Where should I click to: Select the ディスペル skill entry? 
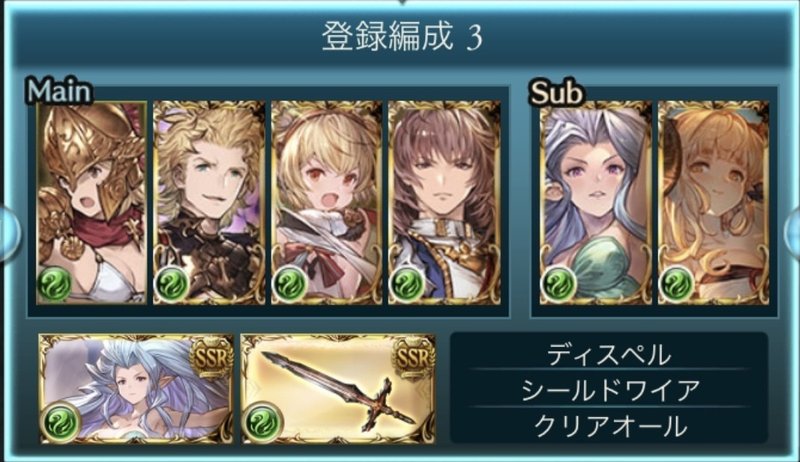609,354
